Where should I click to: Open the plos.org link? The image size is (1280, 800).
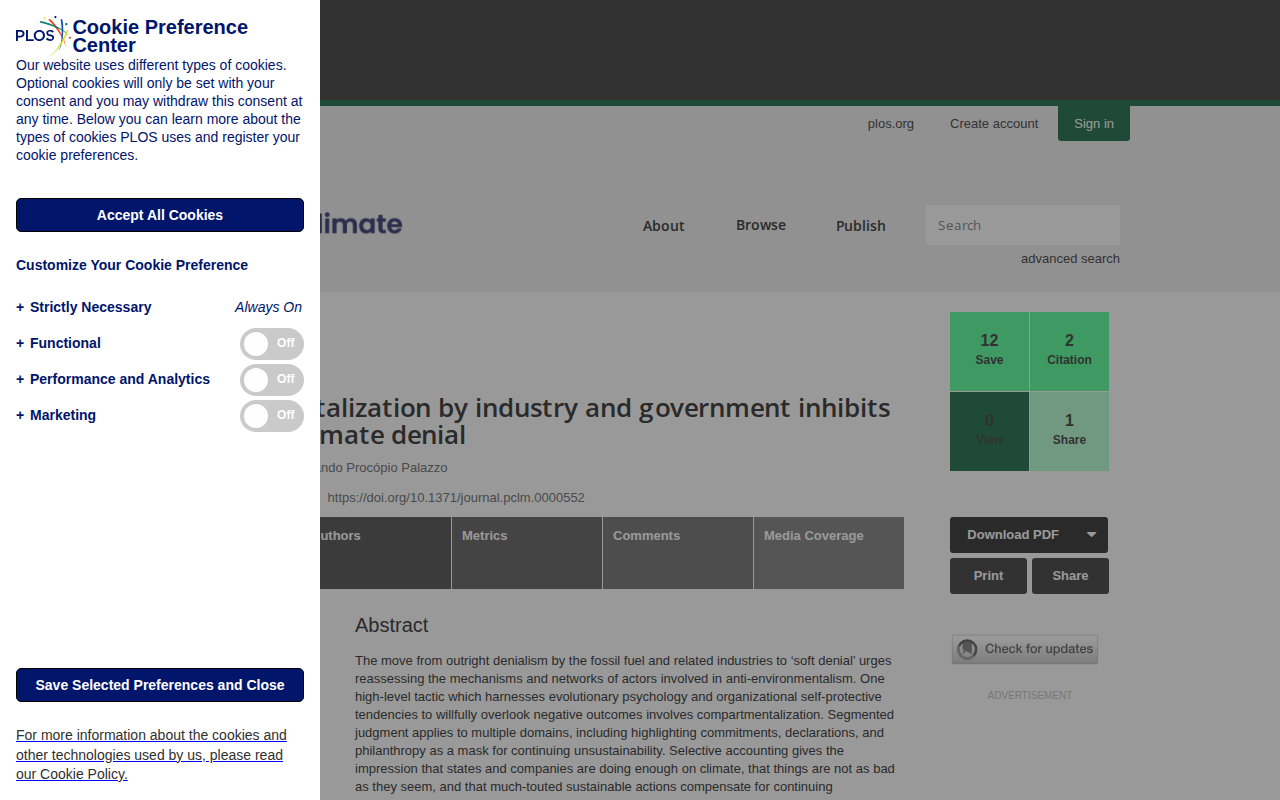tap(891, 124)
